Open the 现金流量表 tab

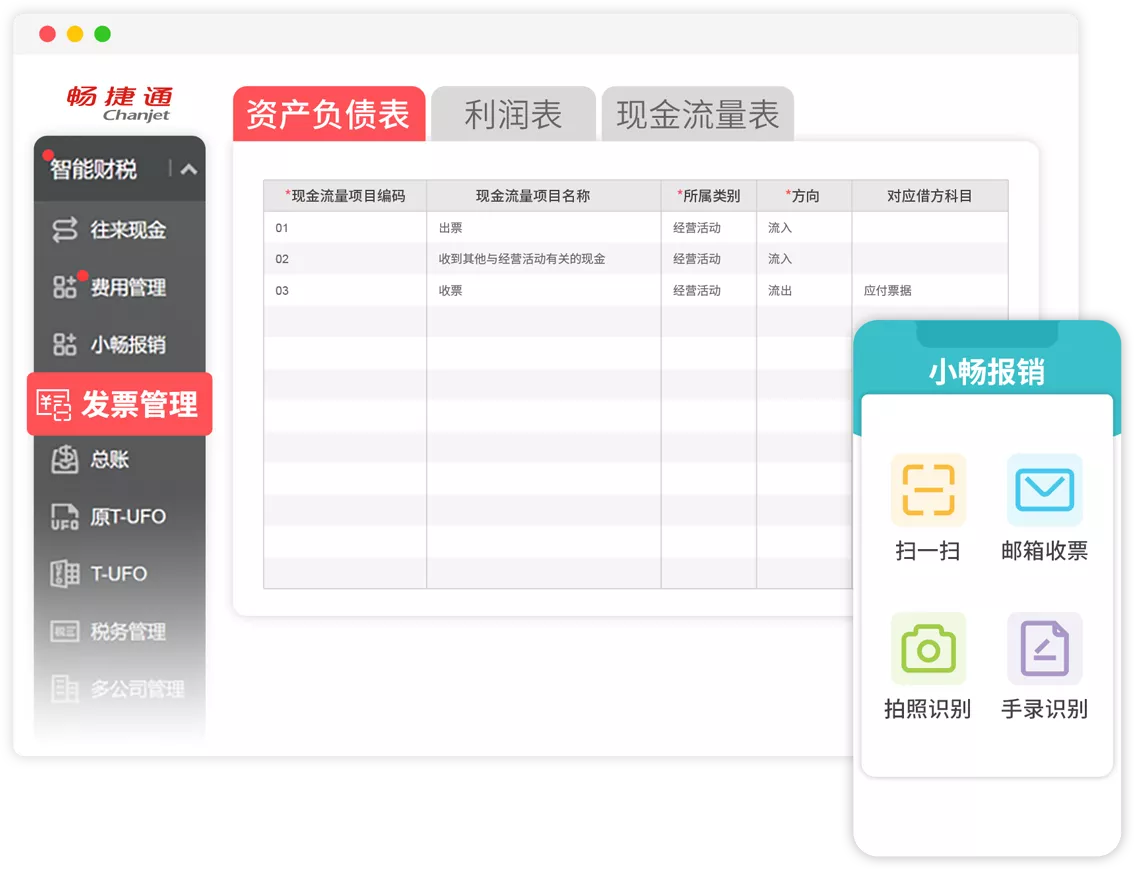click(697, 114)
